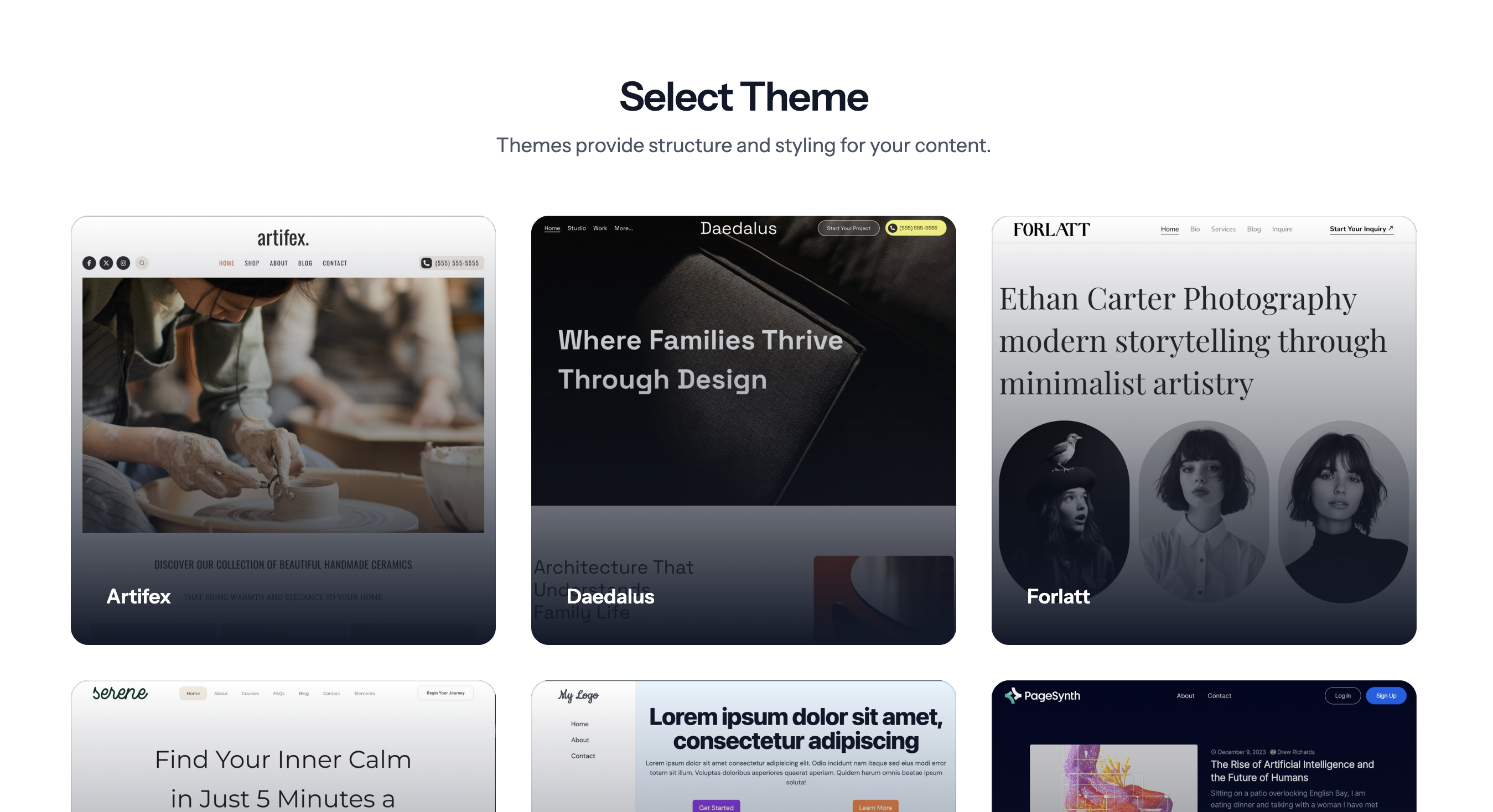Image resolution: width=1493 pixels, height=812 pixels.
Task: Click Services in Forlatt navigation
Action: (1223, 229)
